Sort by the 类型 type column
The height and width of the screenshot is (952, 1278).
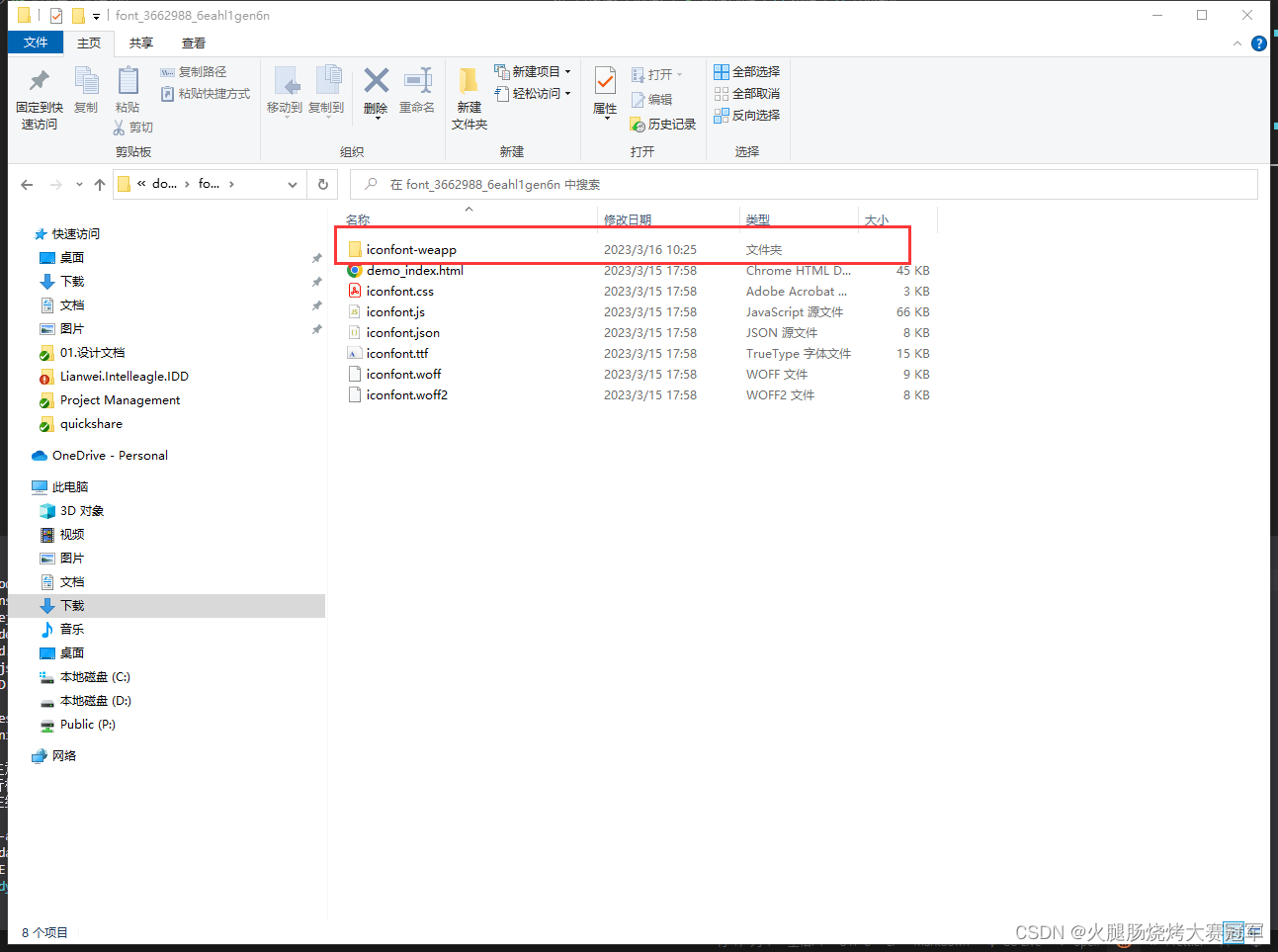(x=758, y=219)
